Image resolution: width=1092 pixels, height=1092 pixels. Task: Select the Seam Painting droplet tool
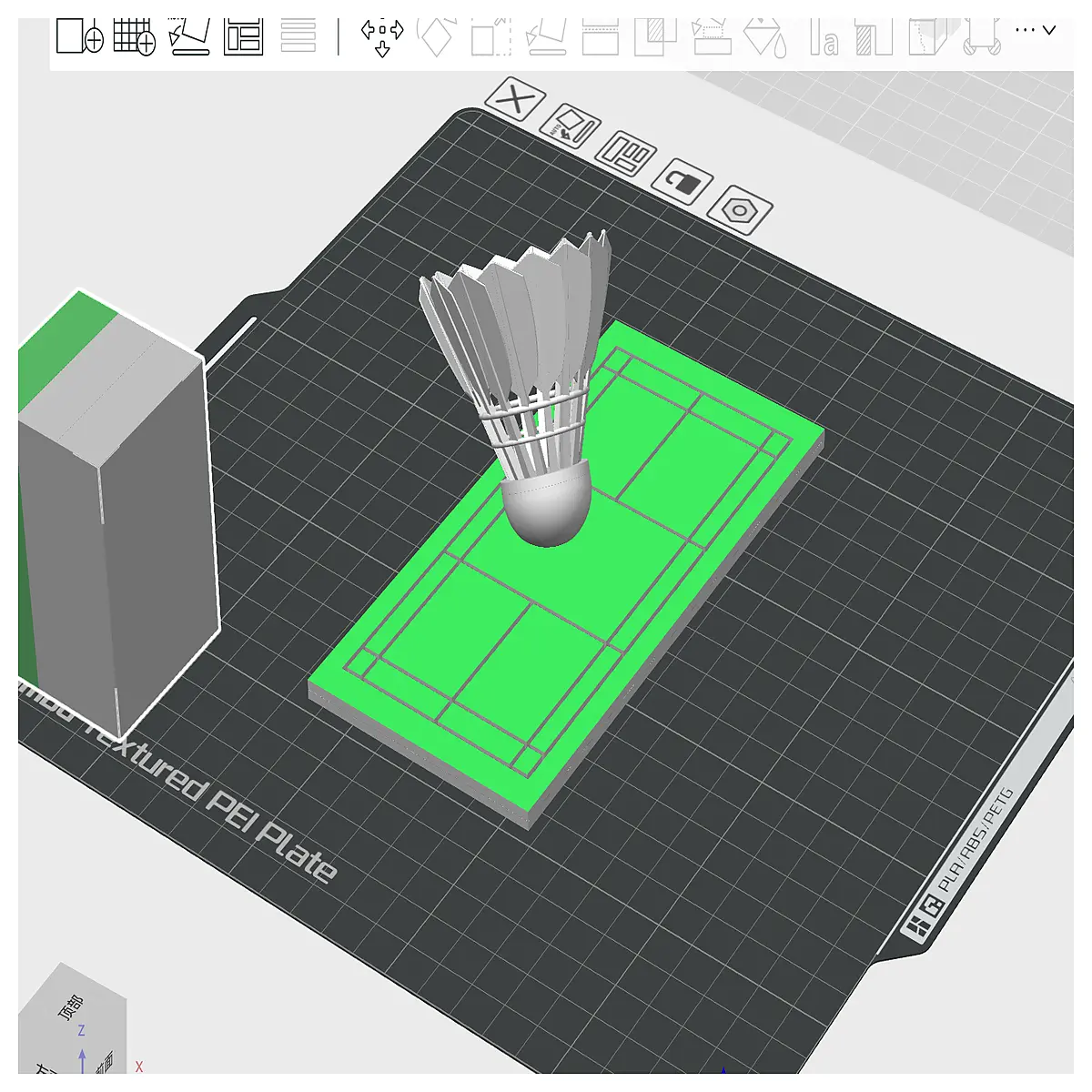pos(766,38)
